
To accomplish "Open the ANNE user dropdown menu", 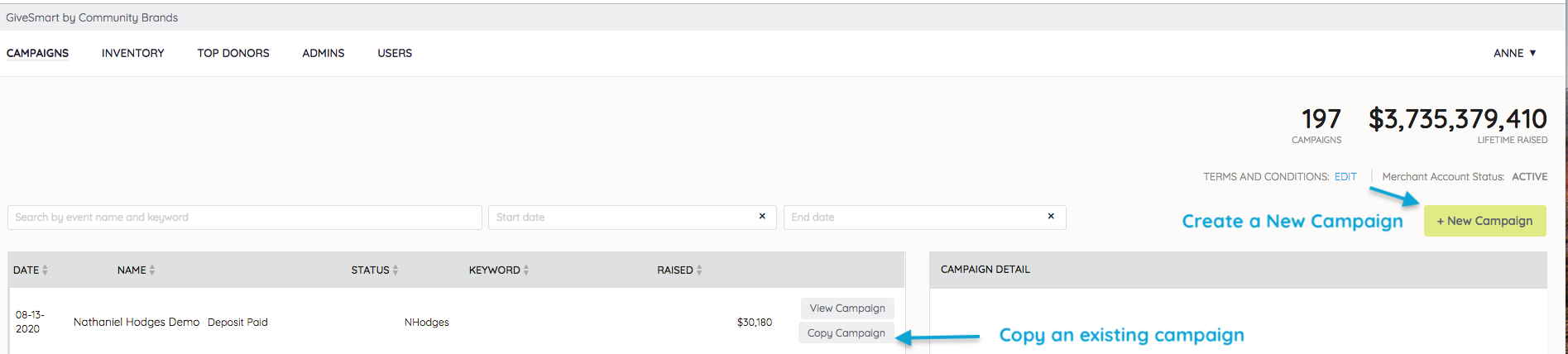I will pyautogui.click(x=1514, y=53).
